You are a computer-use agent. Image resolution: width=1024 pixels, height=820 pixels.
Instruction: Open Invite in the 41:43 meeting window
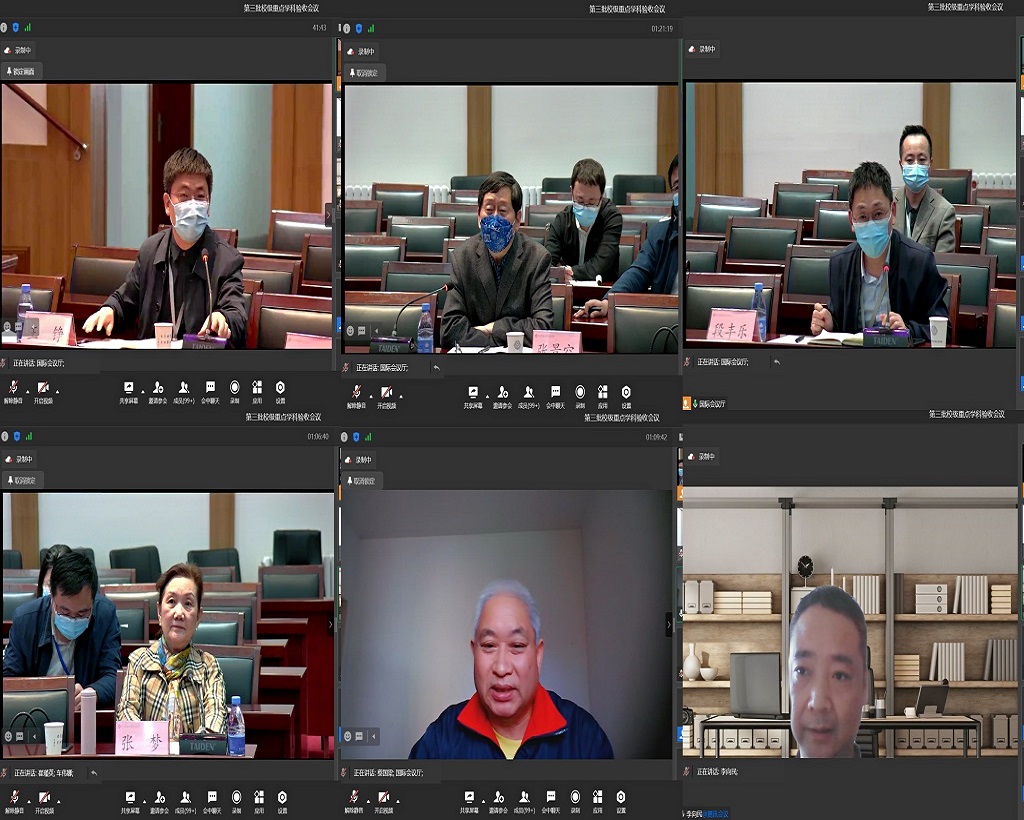(x=157, y=388)
